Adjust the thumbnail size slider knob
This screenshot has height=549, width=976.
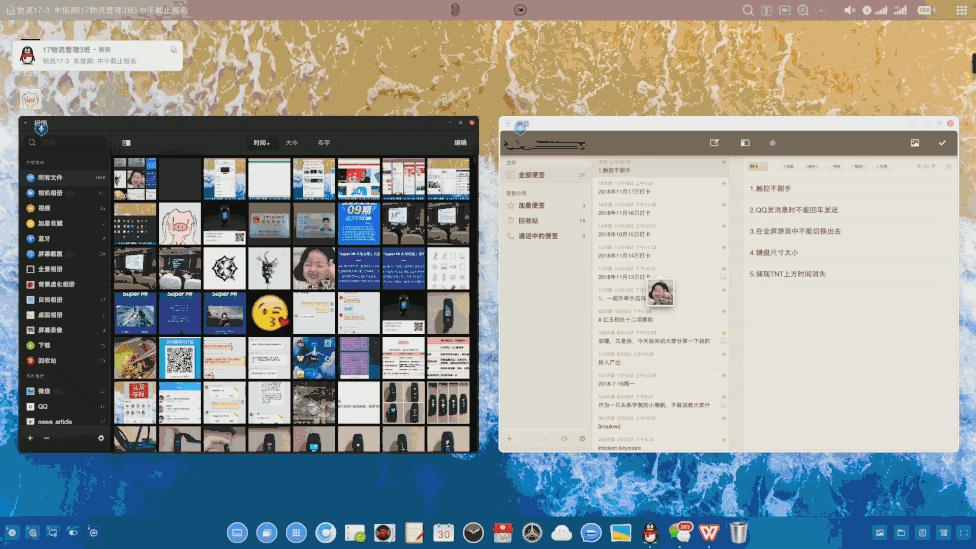(101, 438)
